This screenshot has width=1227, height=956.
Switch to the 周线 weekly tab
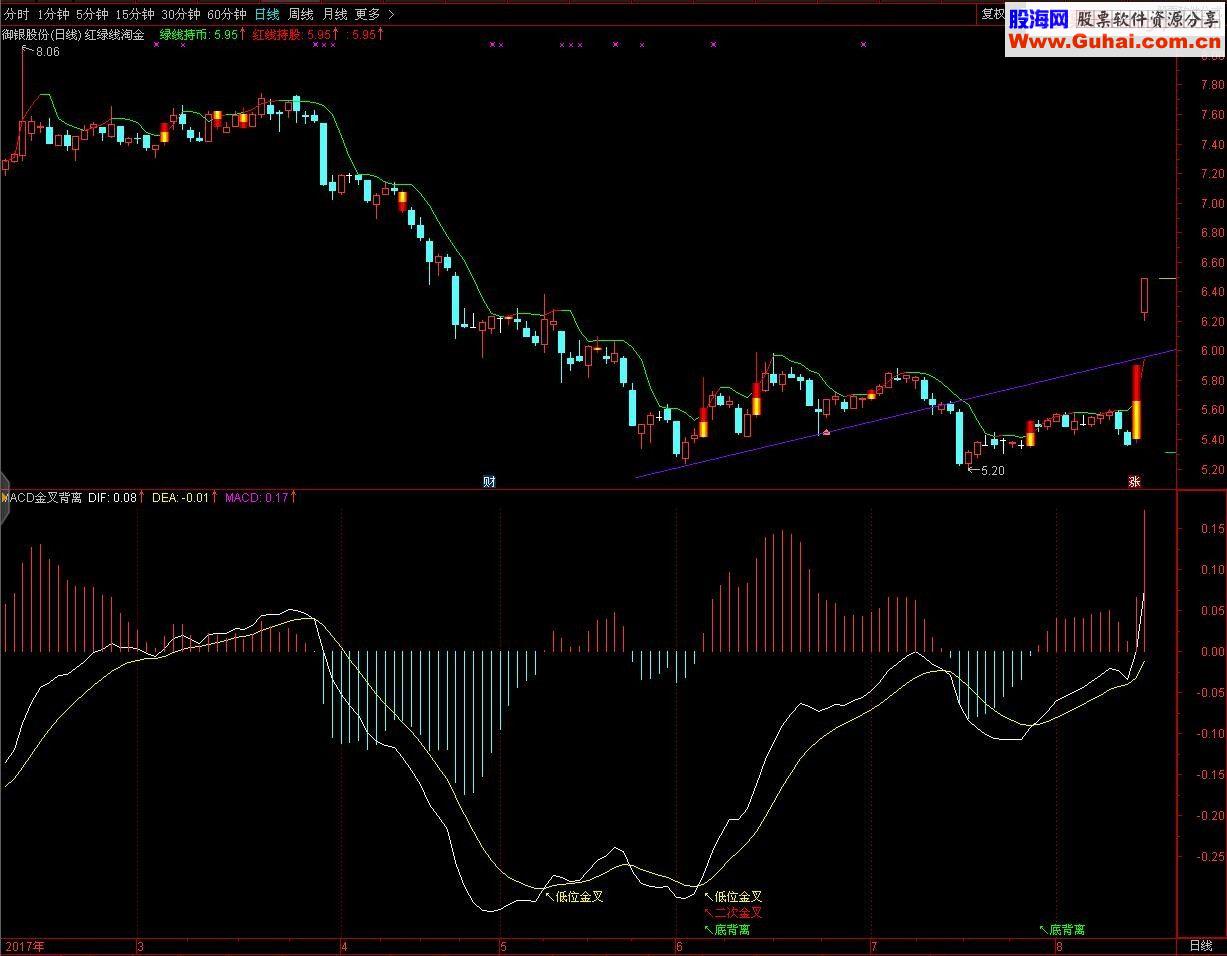tap(301, 14)
